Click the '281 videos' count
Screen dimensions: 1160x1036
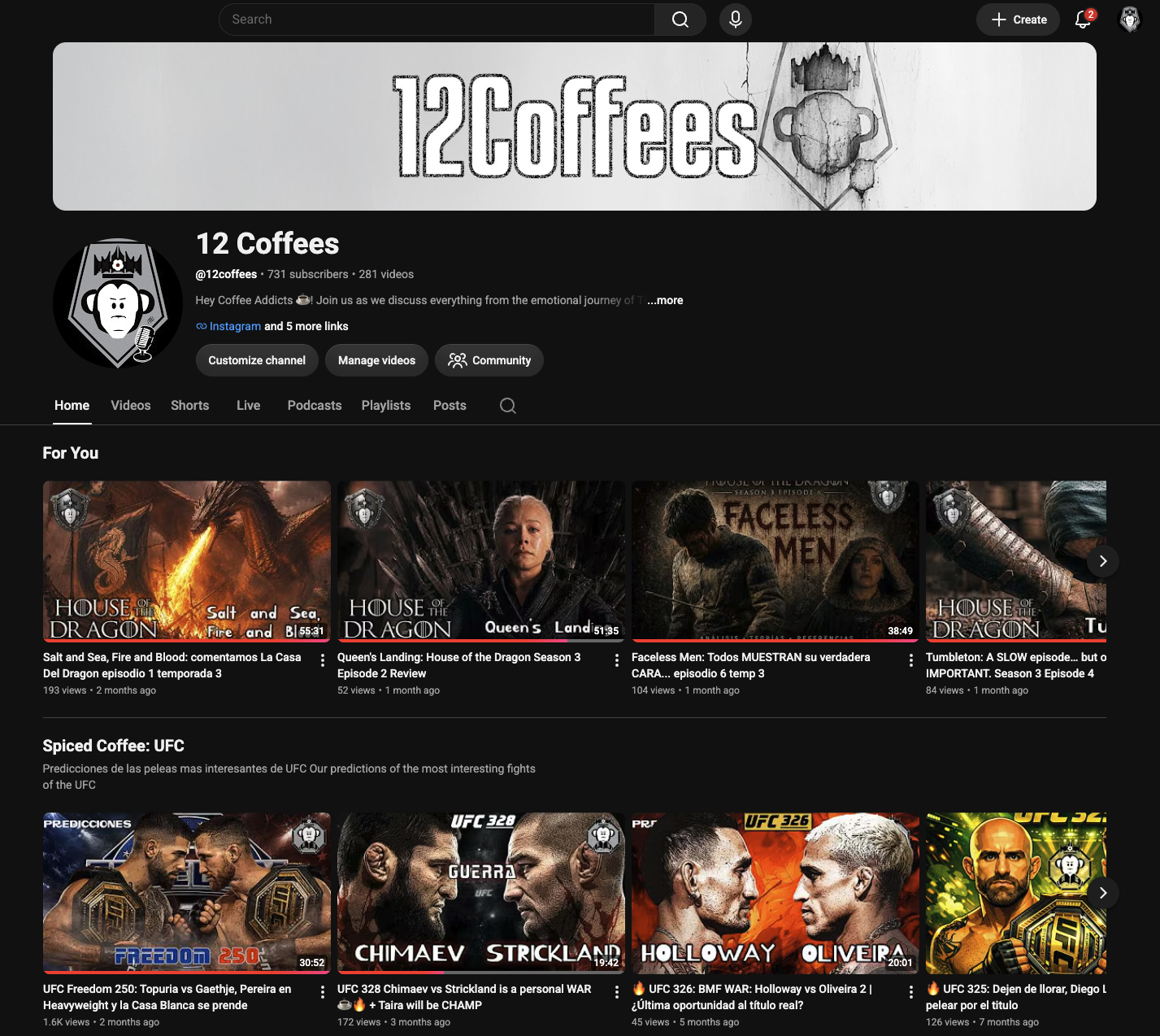click(386, 274)
